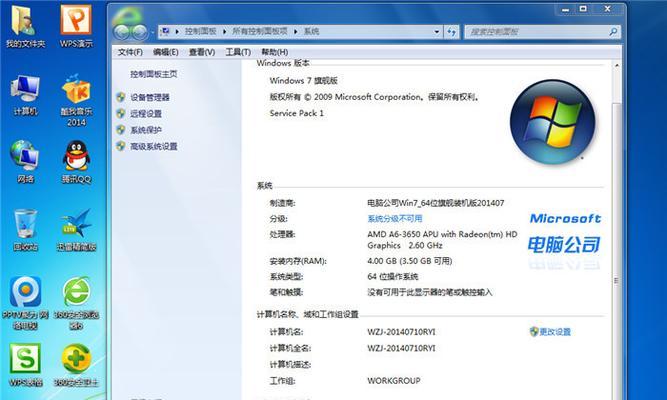Click the shield icon beside 更改设置
The width and height of the screenshot is (667, 400).
pyautogui.click(x=534, y=331)
